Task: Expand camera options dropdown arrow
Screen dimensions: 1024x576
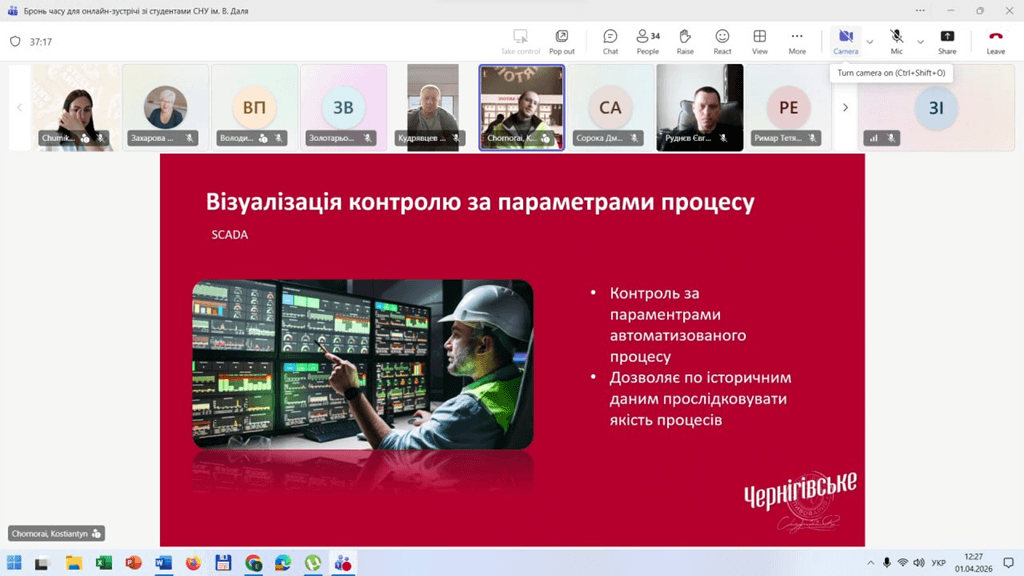Action: click(869, 42)
